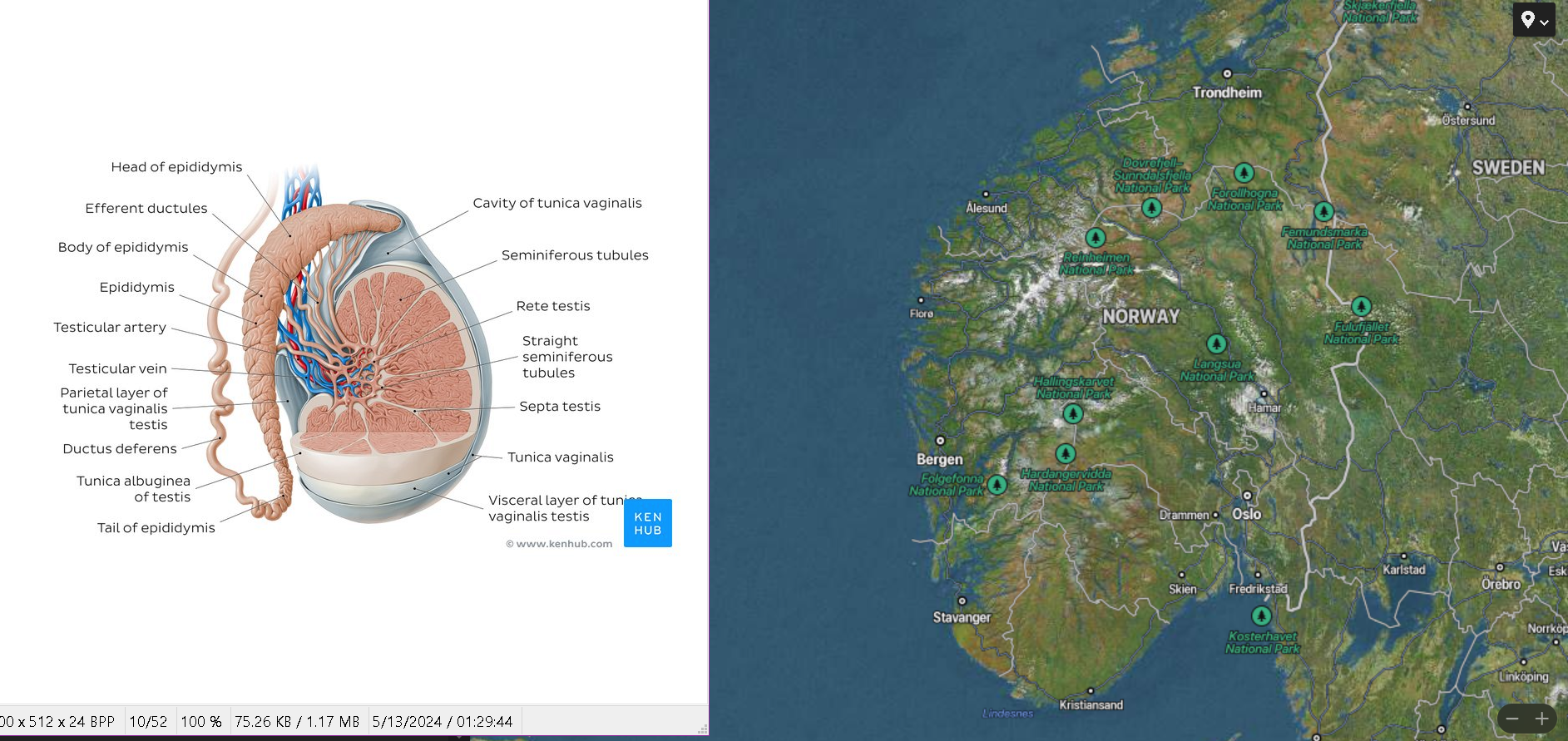Click the 'Ductus deferens' label
Viewport: 1568px width, 741px height.
coord(120,449)
